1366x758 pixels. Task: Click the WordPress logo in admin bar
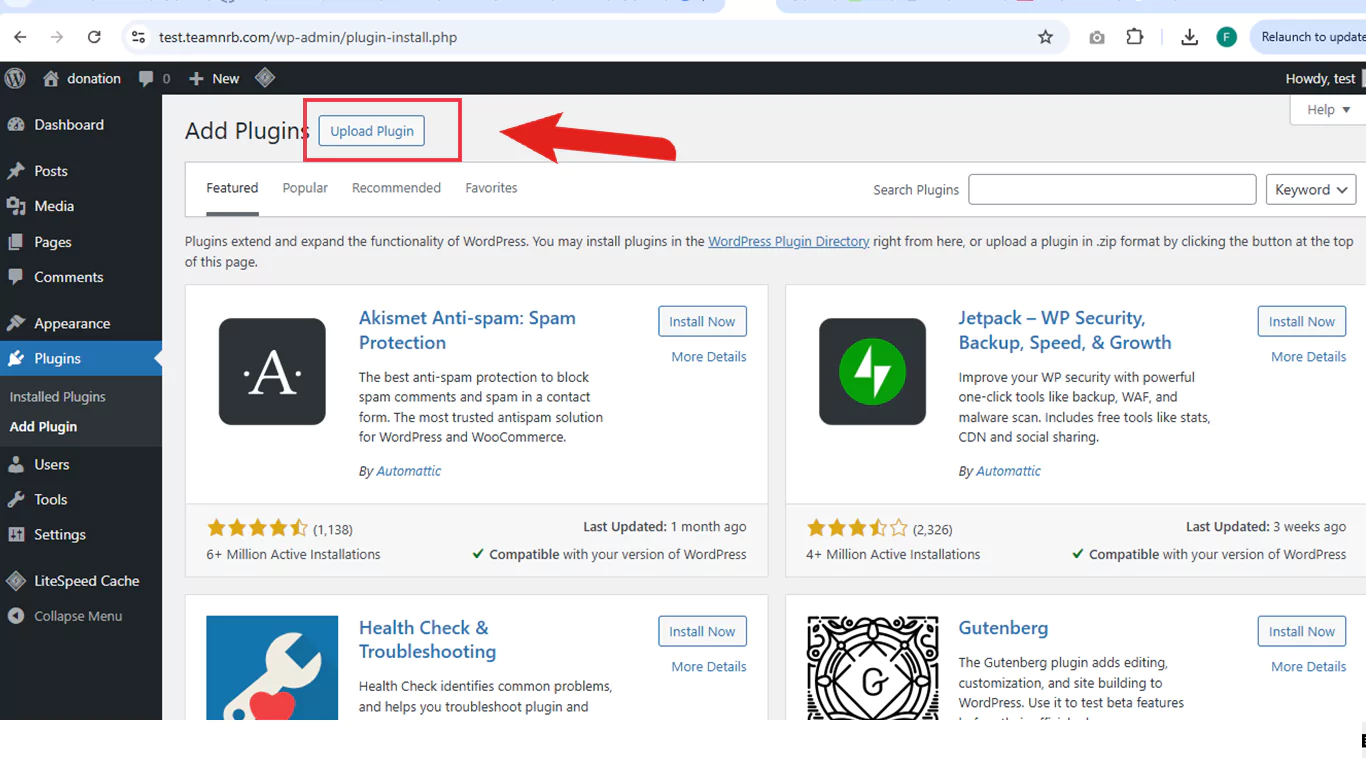point(15,78)
